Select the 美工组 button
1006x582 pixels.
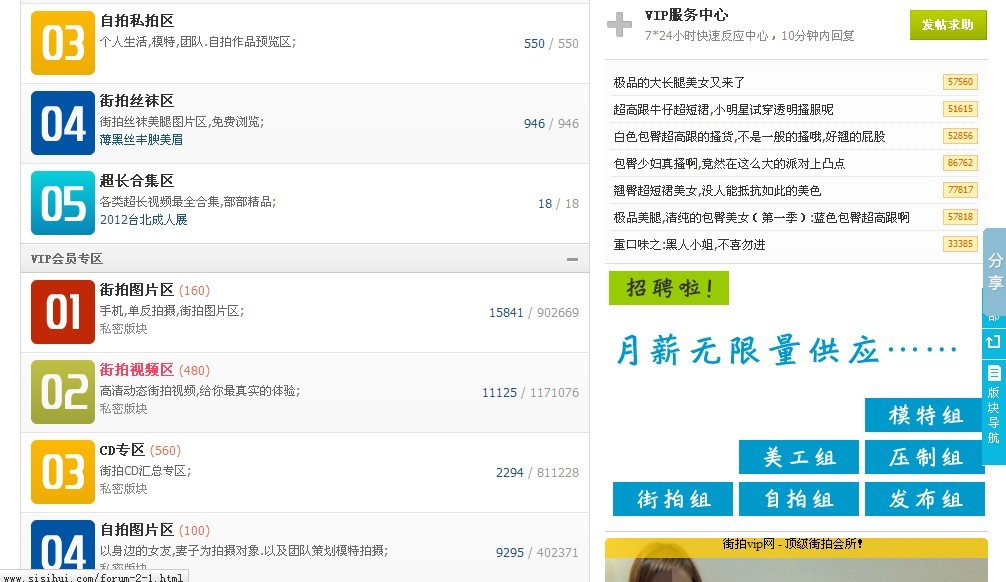pyautogui.click(x=799, y=457)
